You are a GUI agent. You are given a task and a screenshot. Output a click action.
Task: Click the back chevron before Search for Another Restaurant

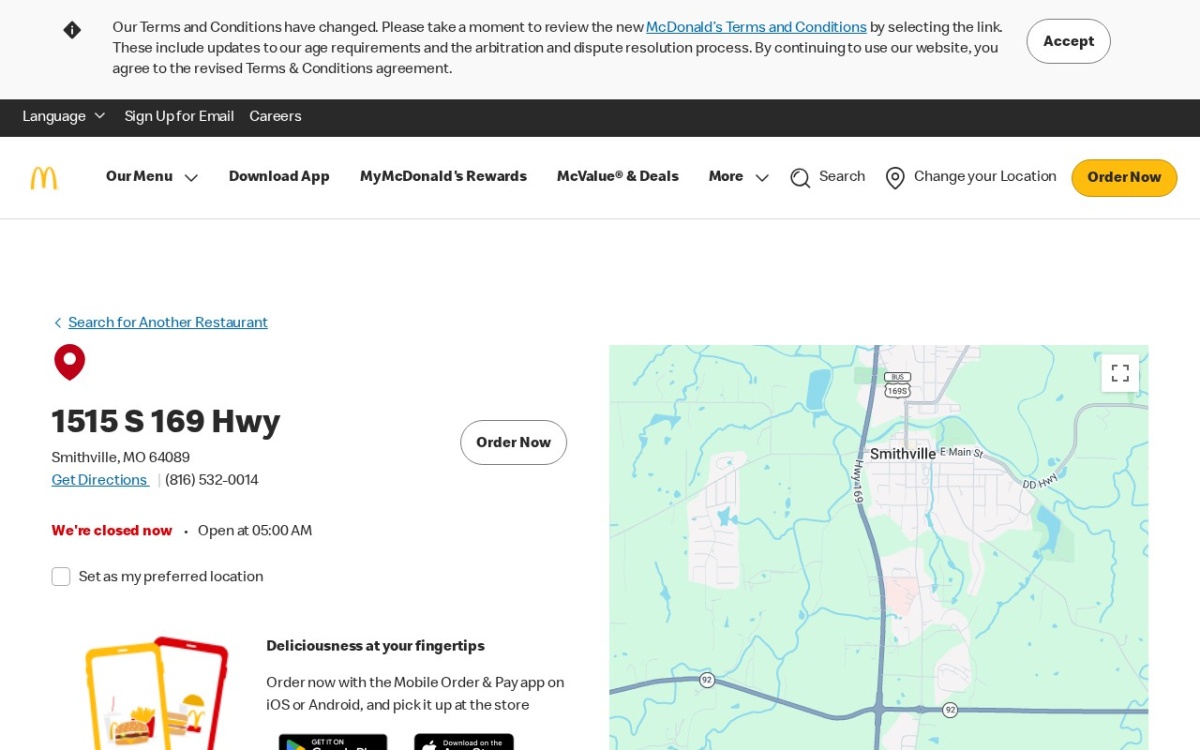tap(58, 323)
